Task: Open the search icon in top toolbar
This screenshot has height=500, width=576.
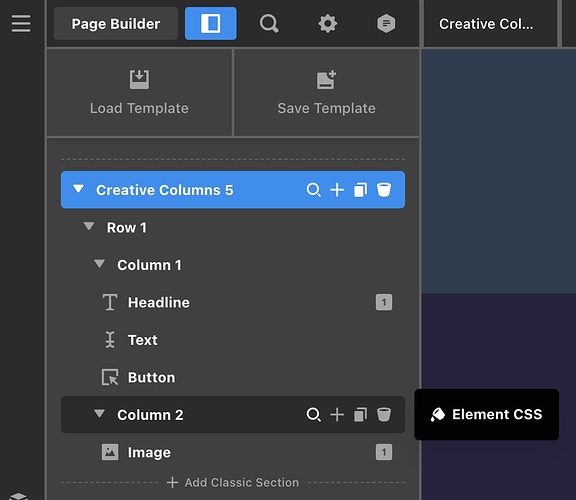Action: tap(269, 24)
